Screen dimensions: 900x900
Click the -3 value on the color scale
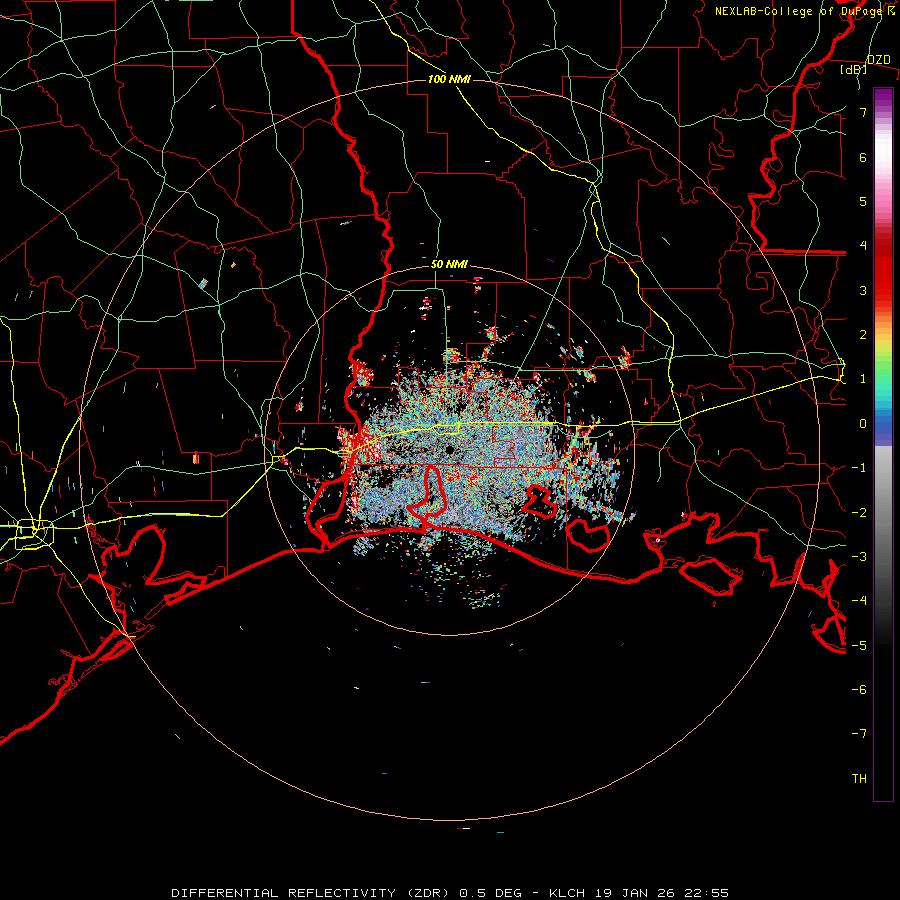click(x=859, y=557)
